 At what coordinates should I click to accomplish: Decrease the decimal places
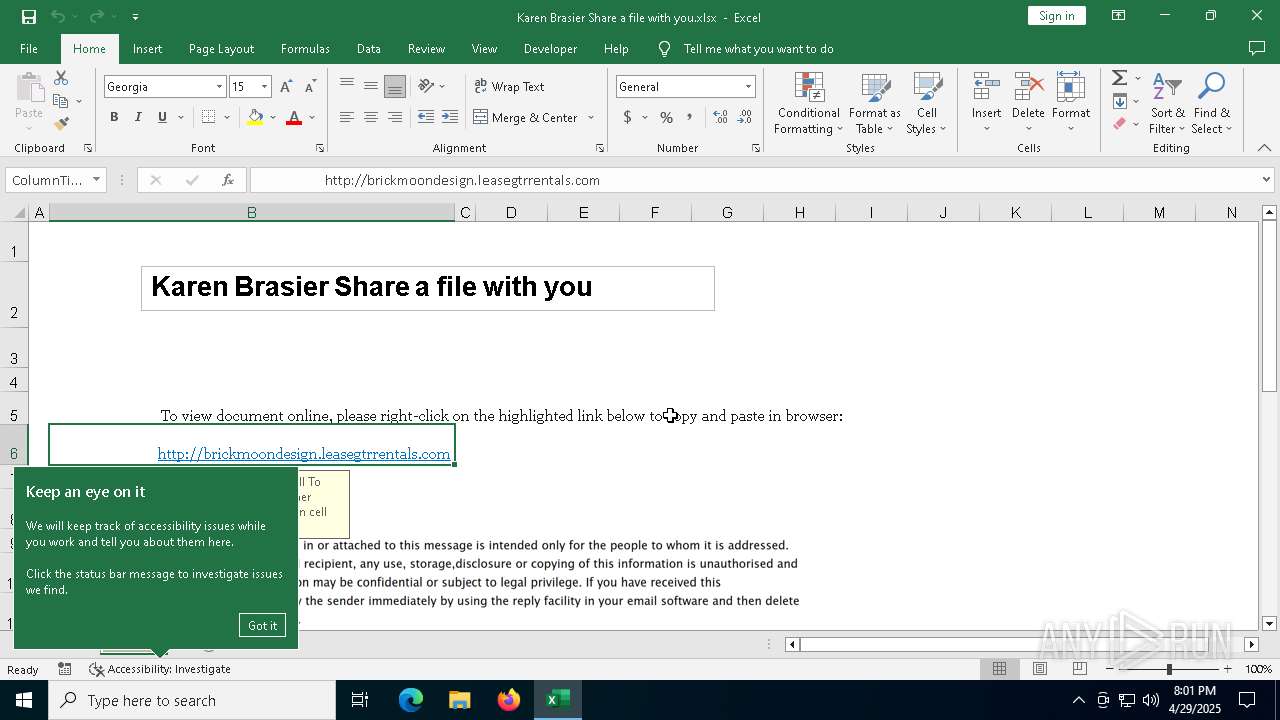745,117
